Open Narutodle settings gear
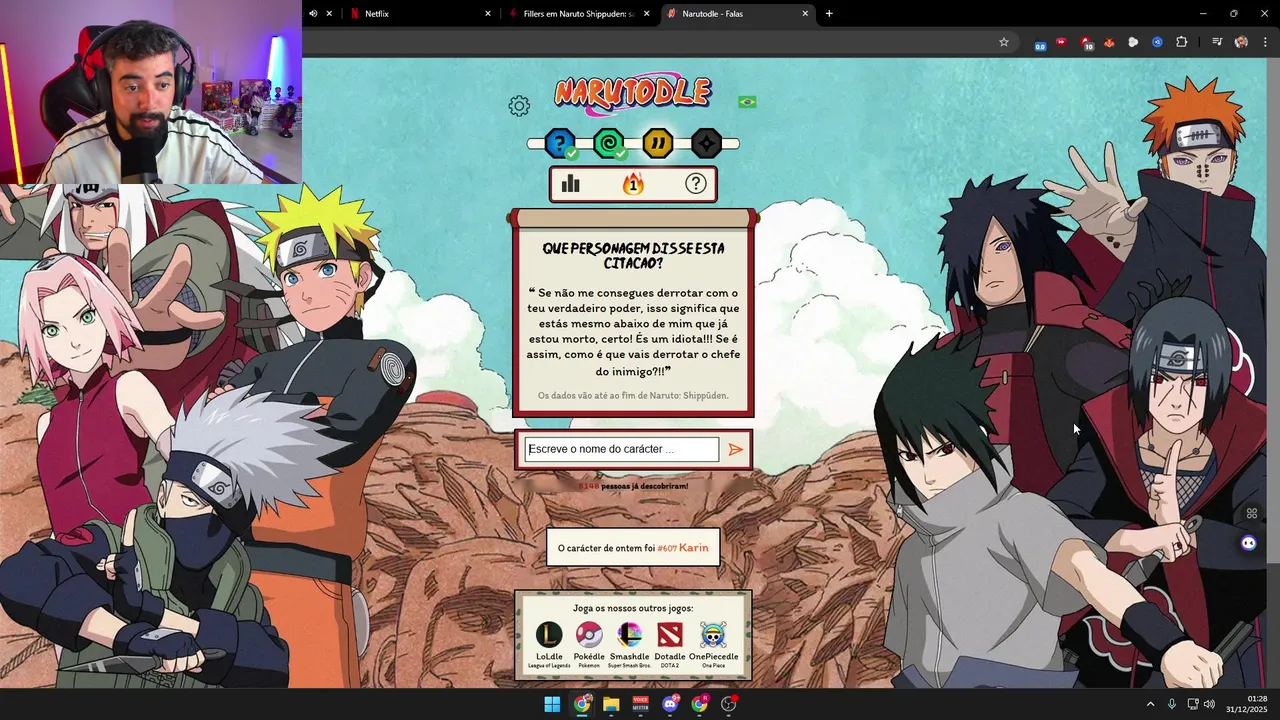The width and height of the screenshot is (1280, 720). pyautogui.click(x=519, y=105)
